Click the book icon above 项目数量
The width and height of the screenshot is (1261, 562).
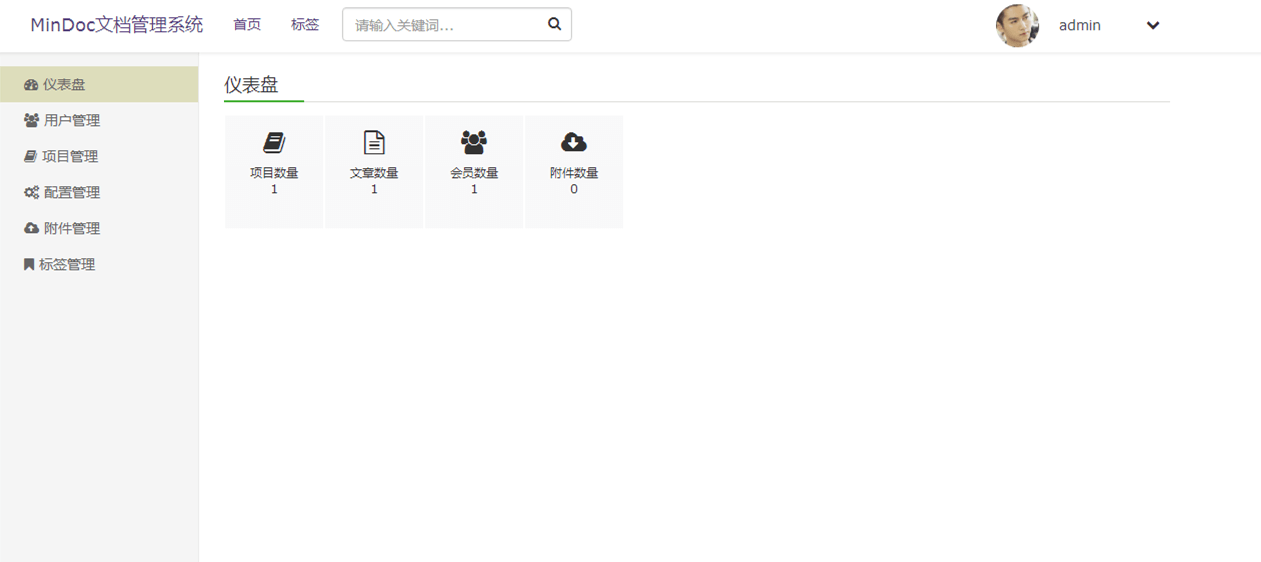274,142
